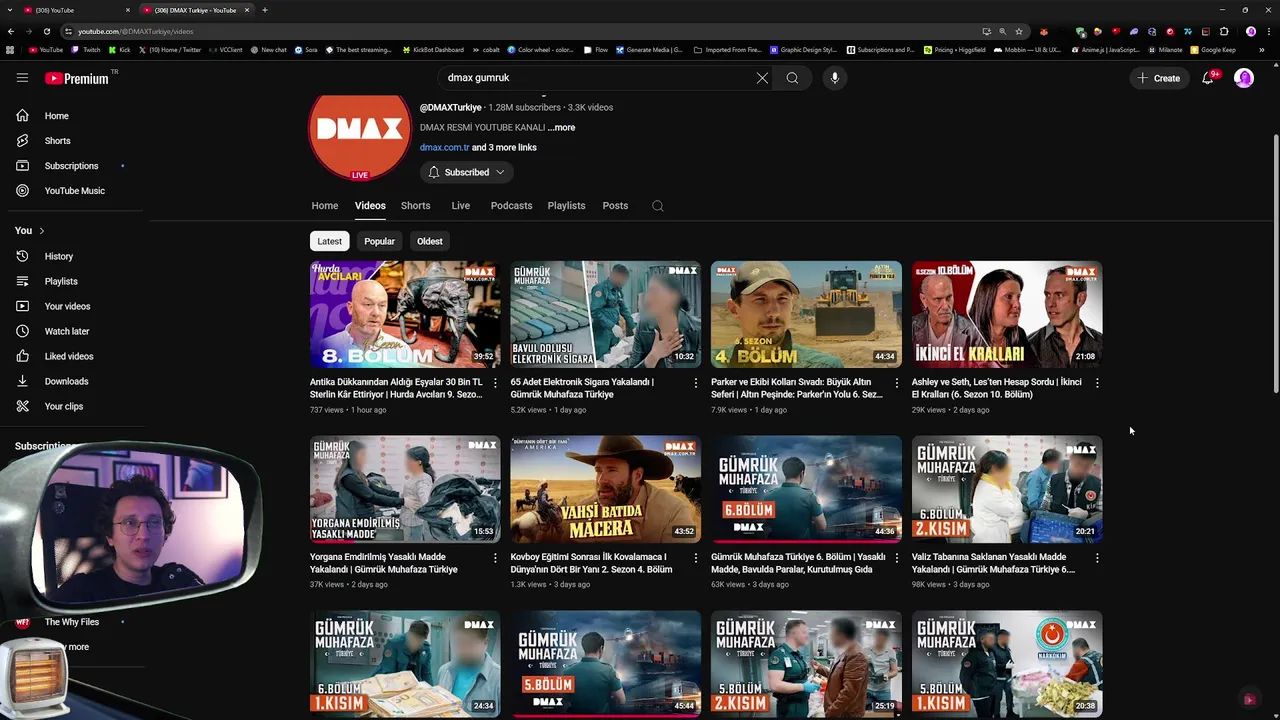The image size is (1280, 720).
Task: Open KickBot Dashboard bookmark
Action: (x=432, y=49)
